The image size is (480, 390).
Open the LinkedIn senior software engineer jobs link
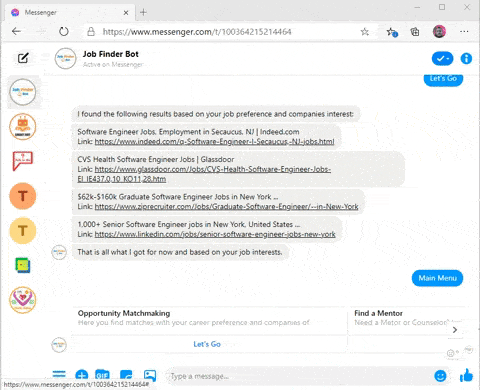(x=215, y=234)
